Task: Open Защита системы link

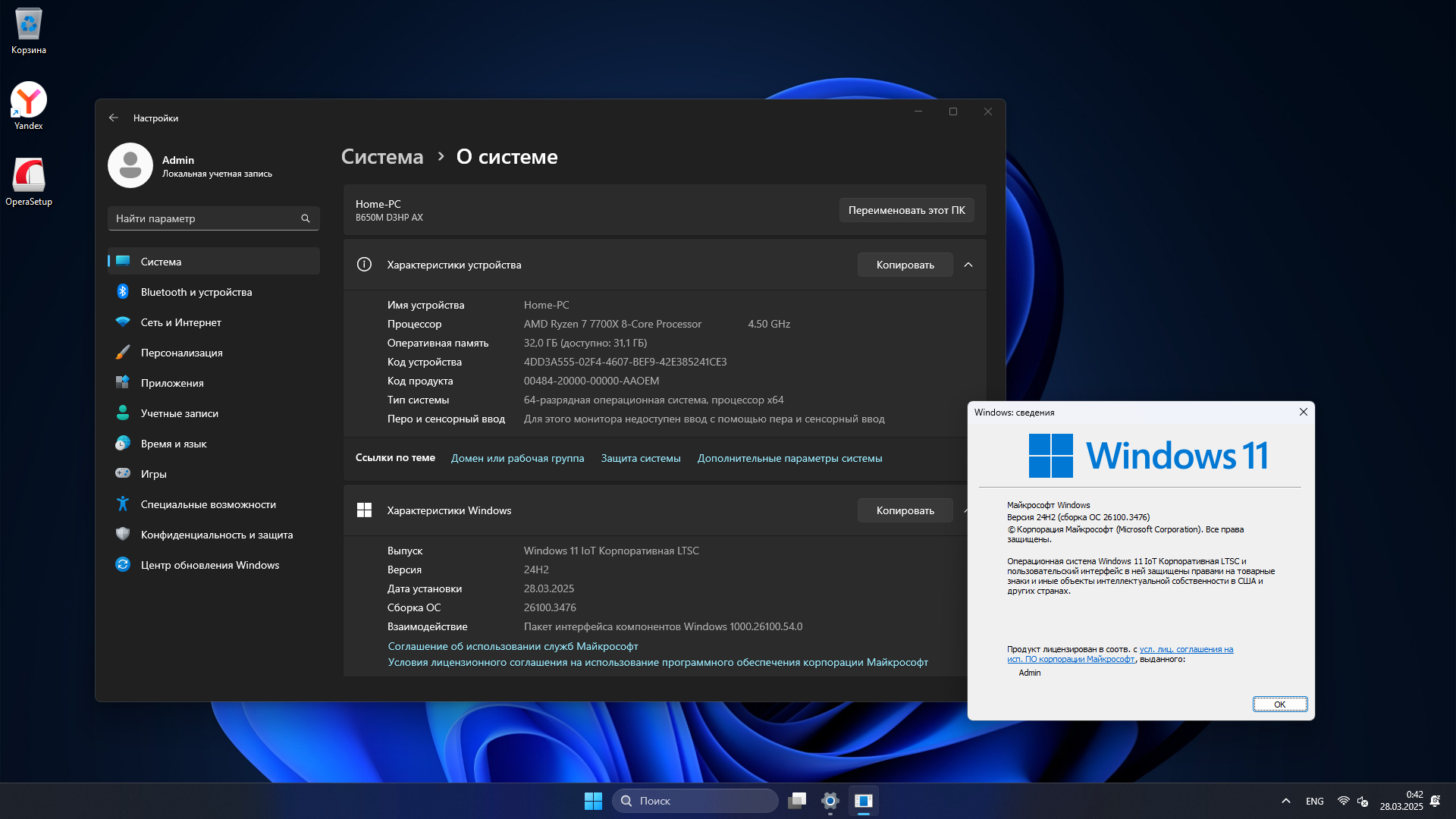Action: (x=640, y=458)
